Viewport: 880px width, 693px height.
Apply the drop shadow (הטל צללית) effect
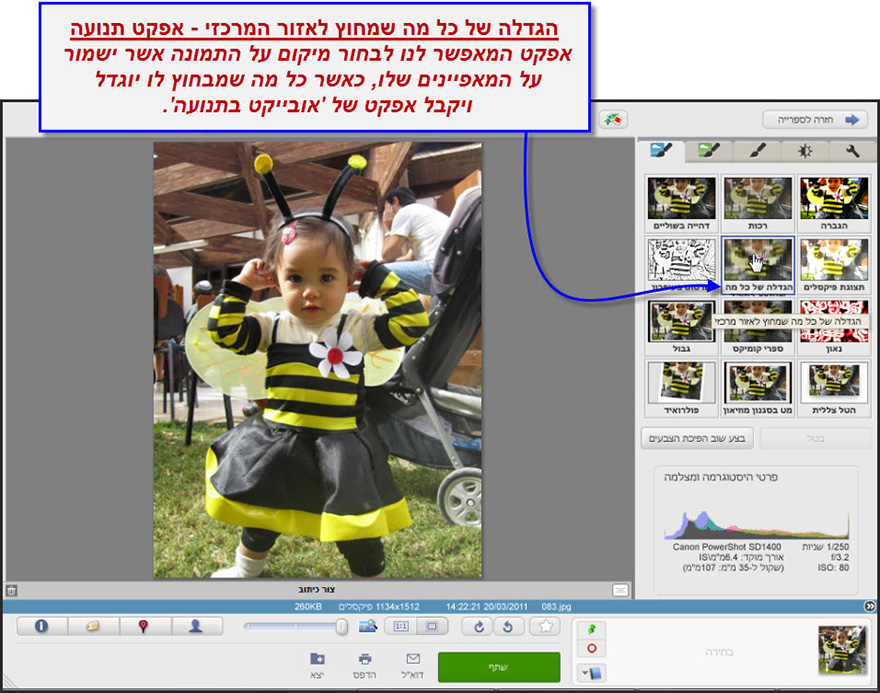[x=834, y=390]
